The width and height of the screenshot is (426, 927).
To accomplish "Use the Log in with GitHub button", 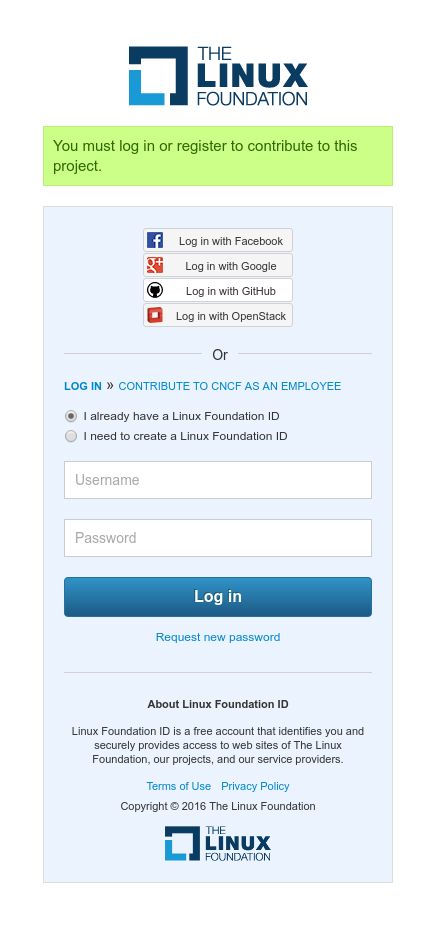I will [218, 290].
